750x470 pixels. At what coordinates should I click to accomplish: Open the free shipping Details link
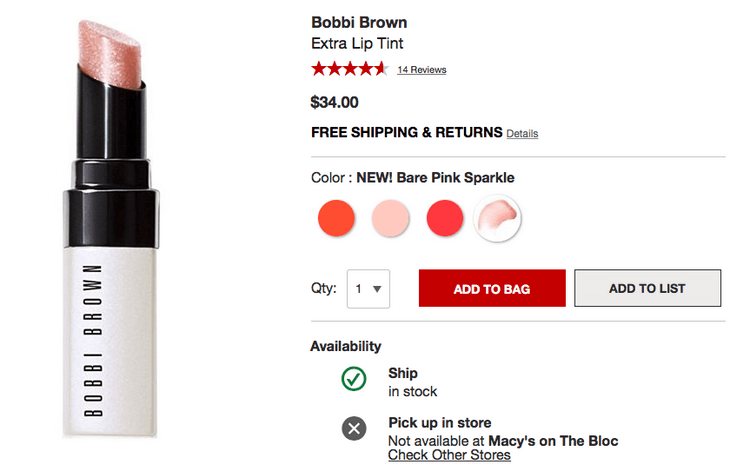(x=522, y=133)
